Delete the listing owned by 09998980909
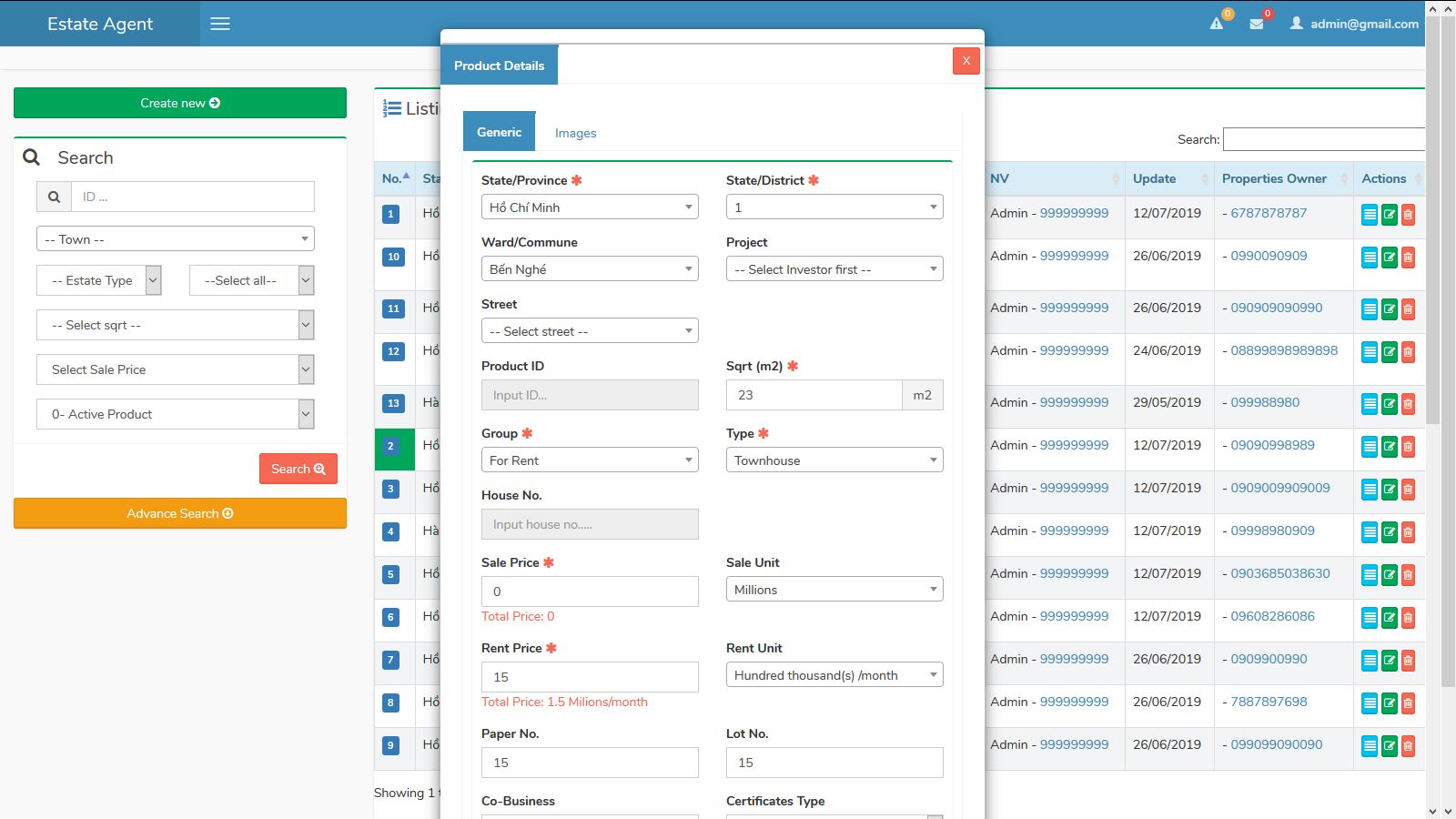This screenshot has width=1456, height=819. pos(1408,532)
